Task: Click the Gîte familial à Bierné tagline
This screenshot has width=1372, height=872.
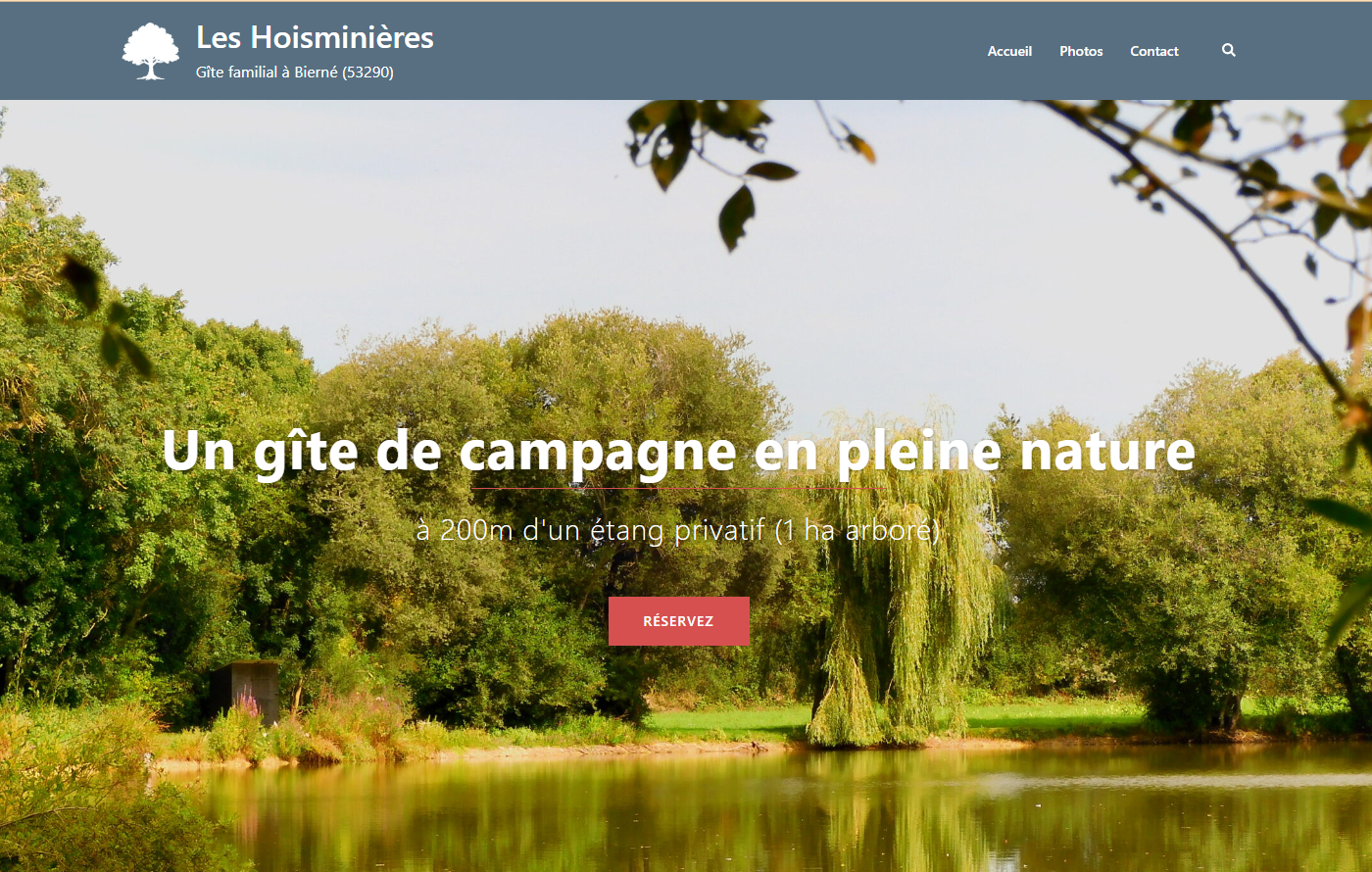Action: click(295, 72)
